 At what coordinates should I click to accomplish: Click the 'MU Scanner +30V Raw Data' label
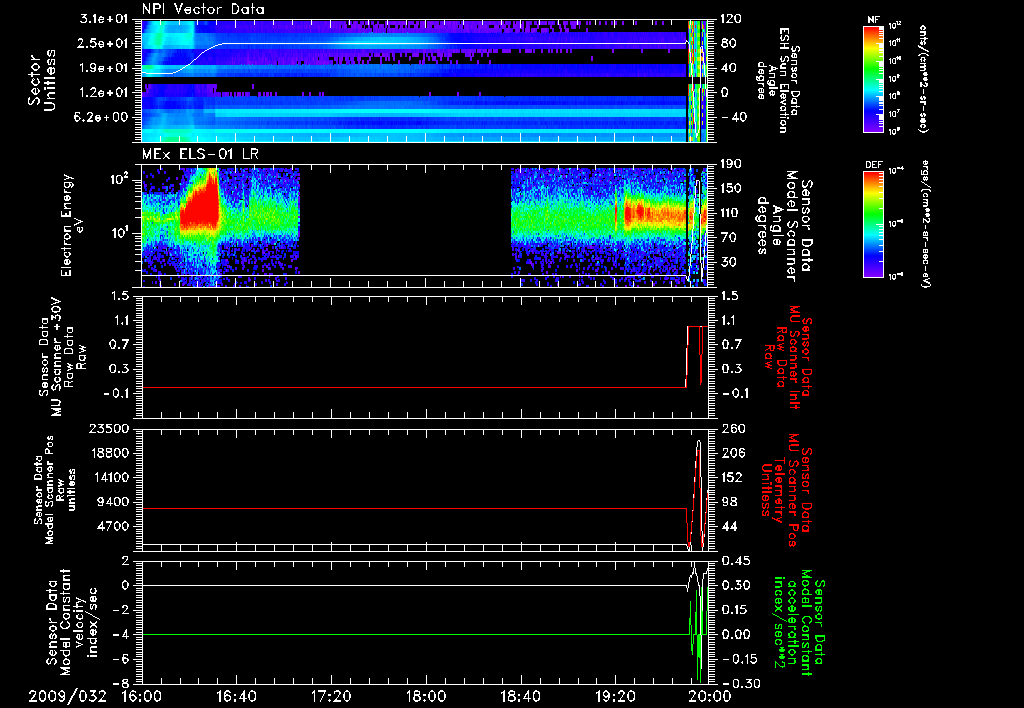(x=62, y=357)
